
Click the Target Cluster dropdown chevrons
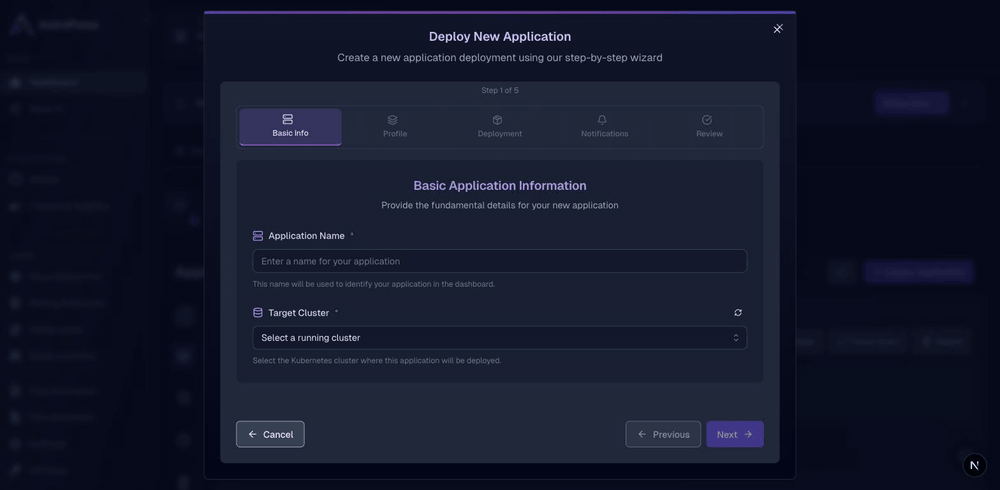(735, 338)
